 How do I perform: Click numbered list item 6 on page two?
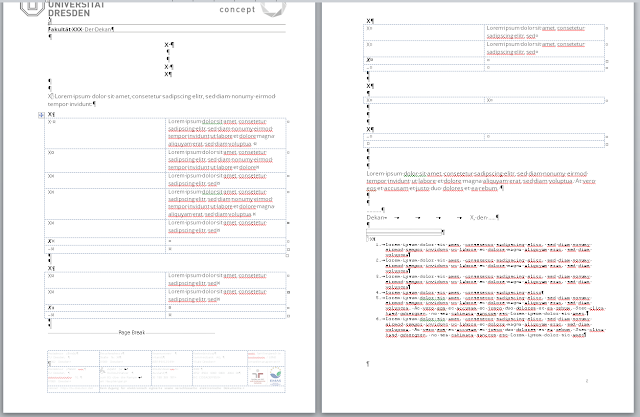[491, 327]
